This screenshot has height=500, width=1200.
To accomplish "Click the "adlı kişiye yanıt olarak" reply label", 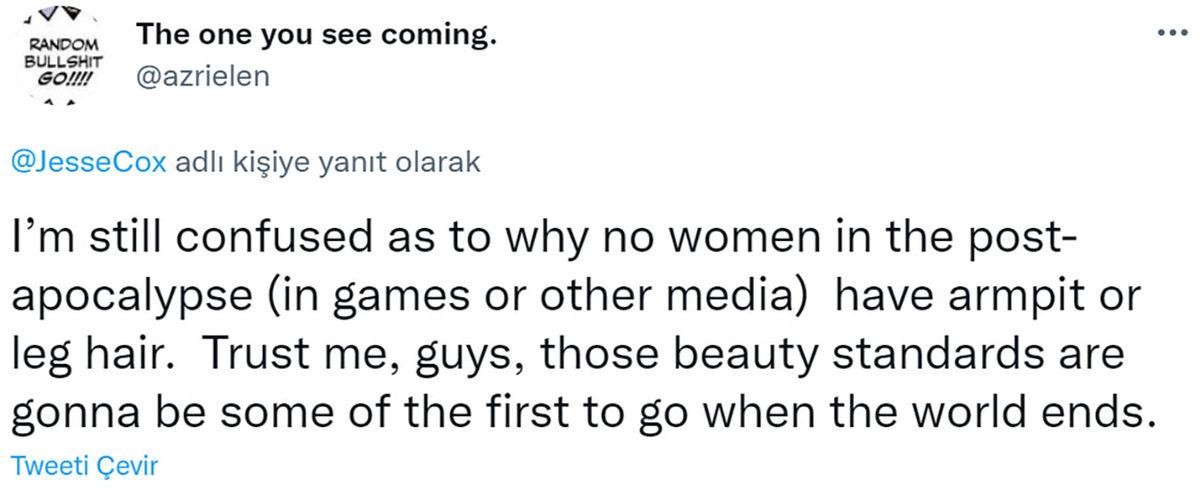I will pos(327,164).
